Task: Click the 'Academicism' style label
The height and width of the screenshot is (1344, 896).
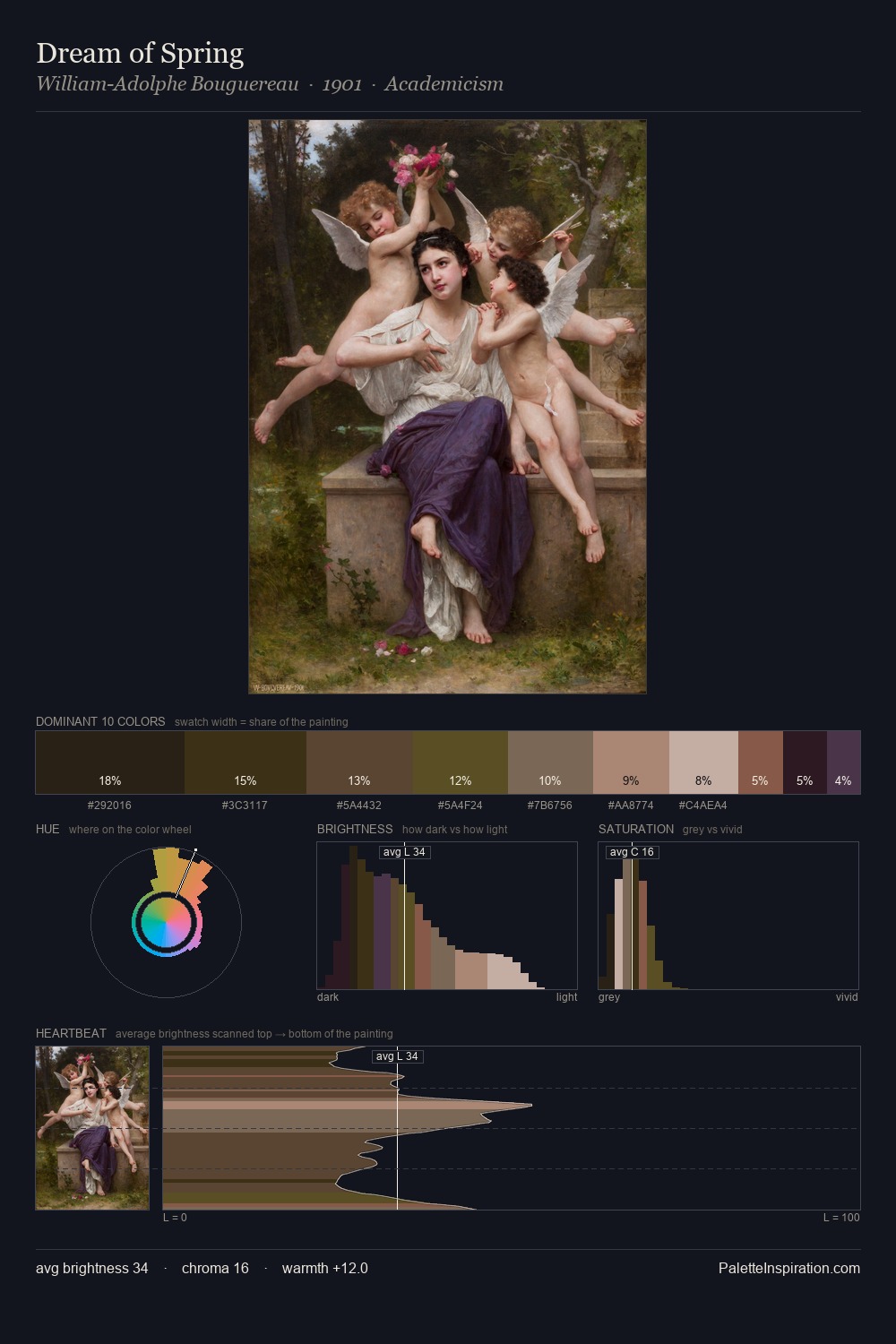Action: pos(444,84)
